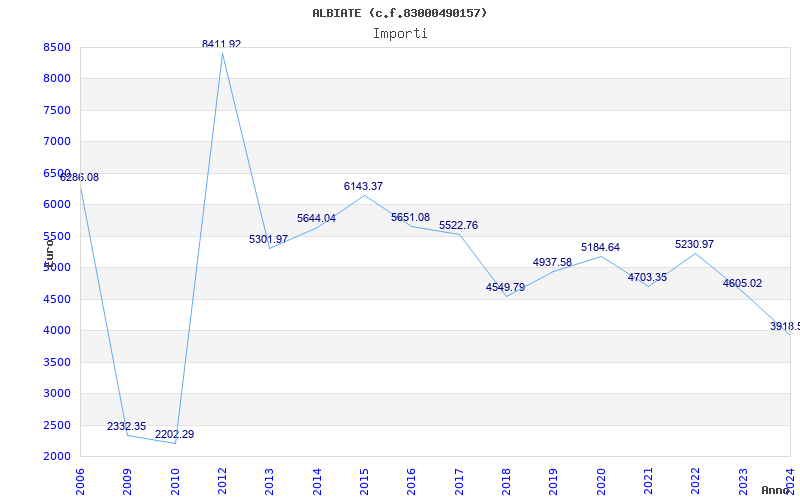Viewport: 800px width, 500px height.
Task: Click the y-axis value 3500
Action: pyautogui.click(x=57, y=362)
